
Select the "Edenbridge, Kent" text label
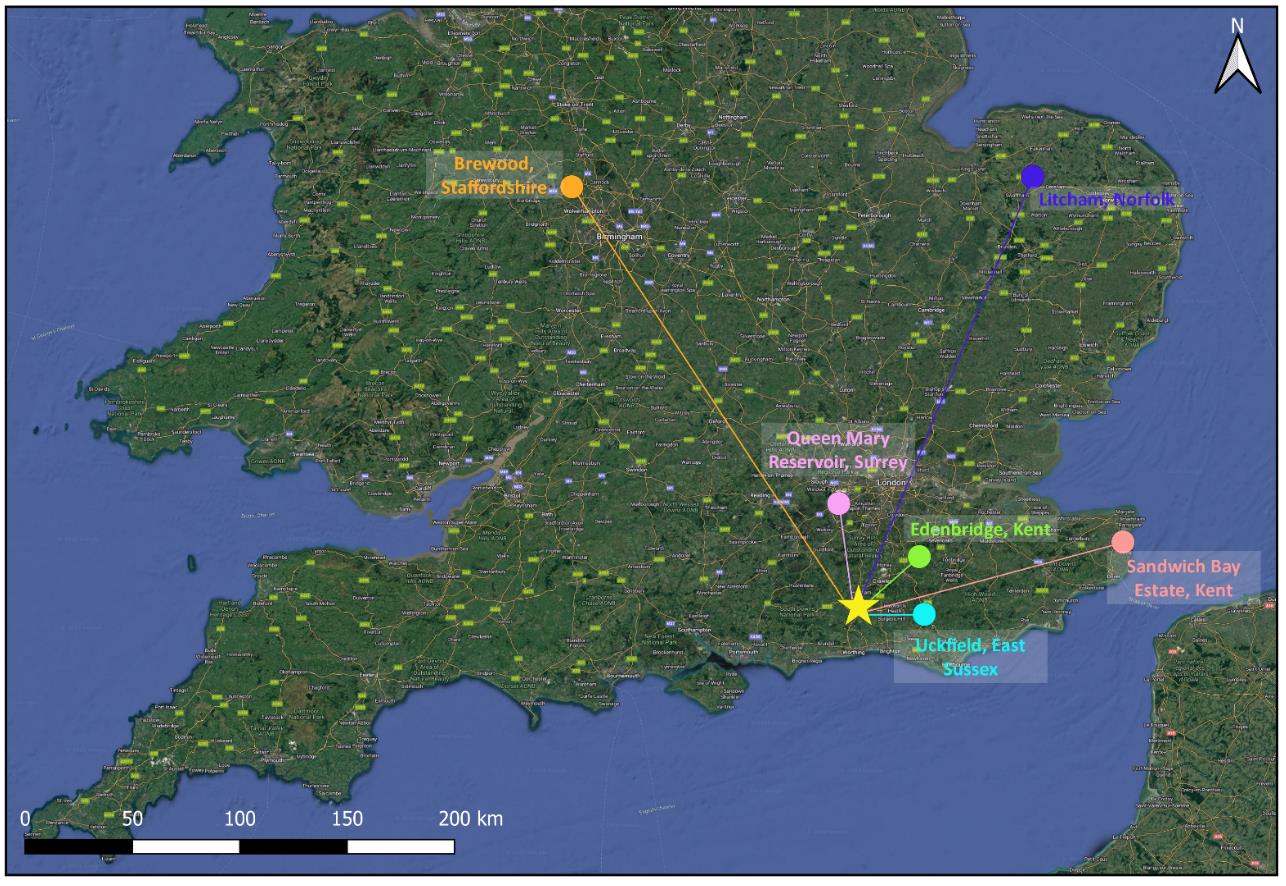click(979, 529)
